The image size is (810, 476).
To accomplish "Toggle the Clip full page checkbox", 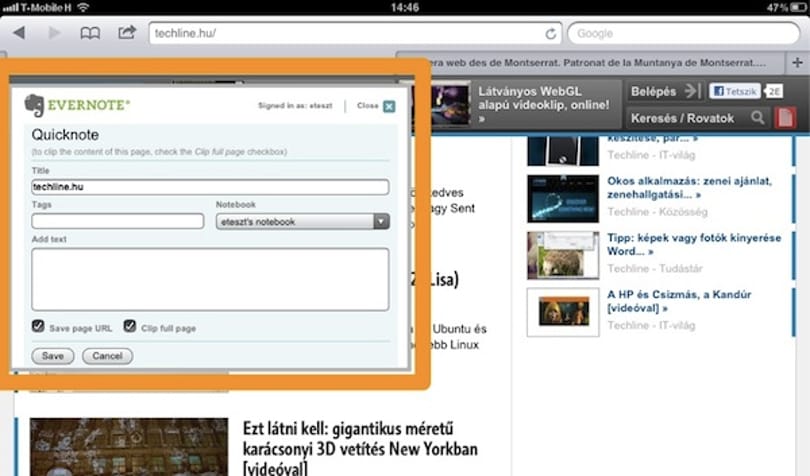I will [130, 326].
